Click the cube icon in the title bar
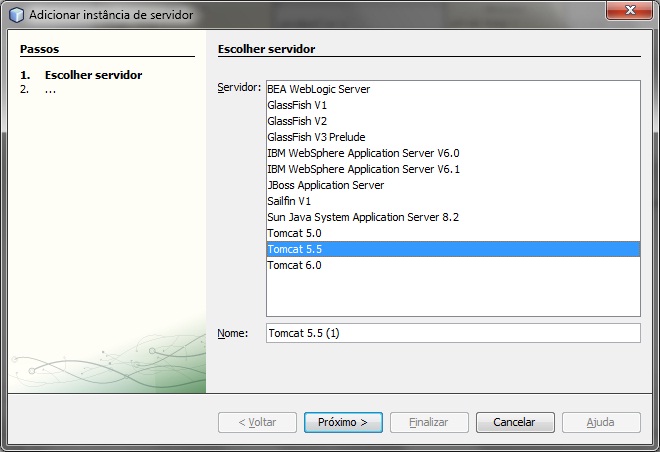This screenshot has height=452, width=660. coord(17,15)
